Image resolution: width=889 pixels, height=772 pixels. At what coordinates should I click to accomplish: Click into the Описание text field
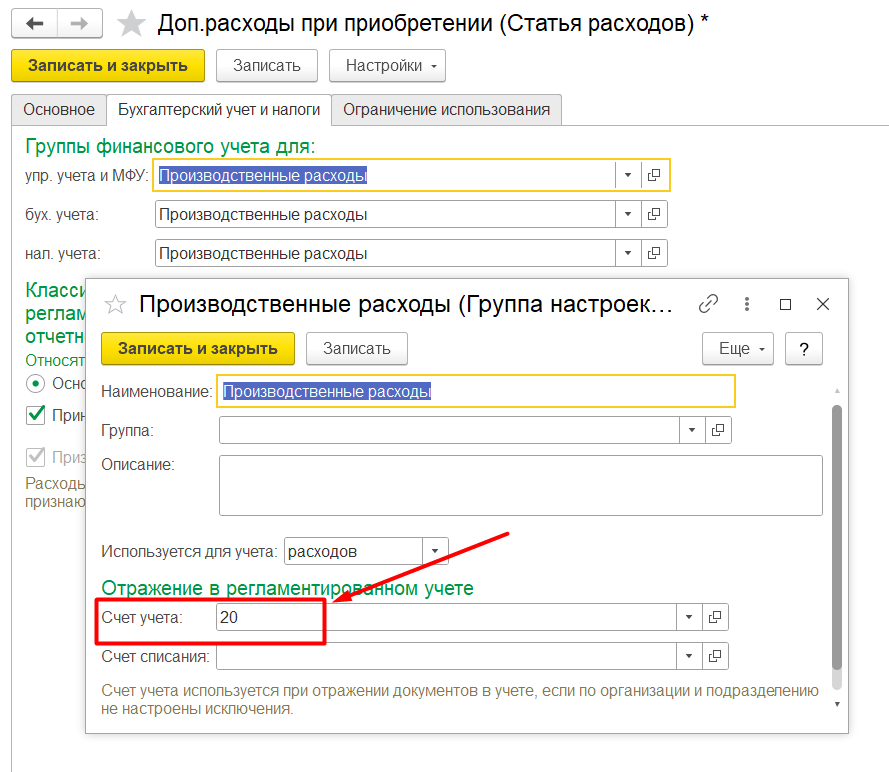tap(520, 485)
